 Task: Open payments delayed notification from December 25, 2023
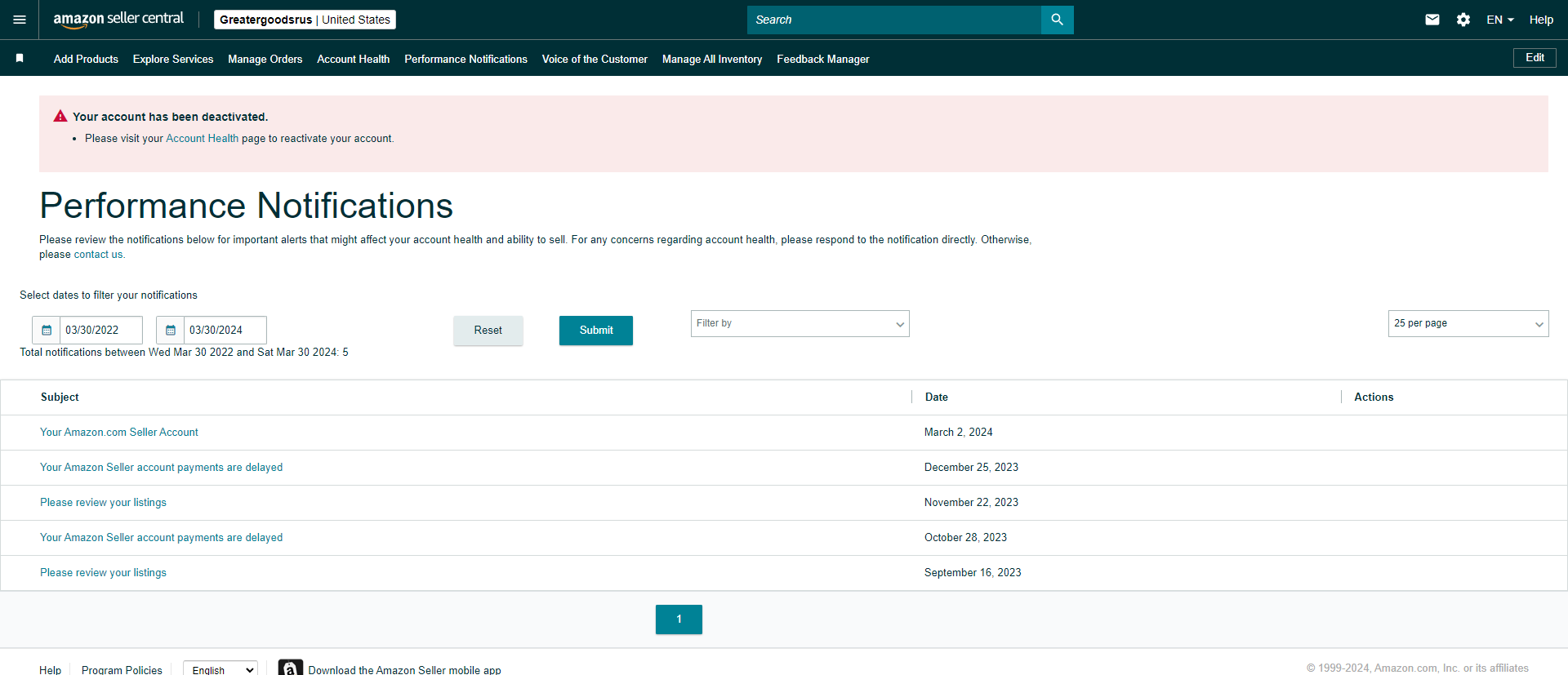click(162, 468)
